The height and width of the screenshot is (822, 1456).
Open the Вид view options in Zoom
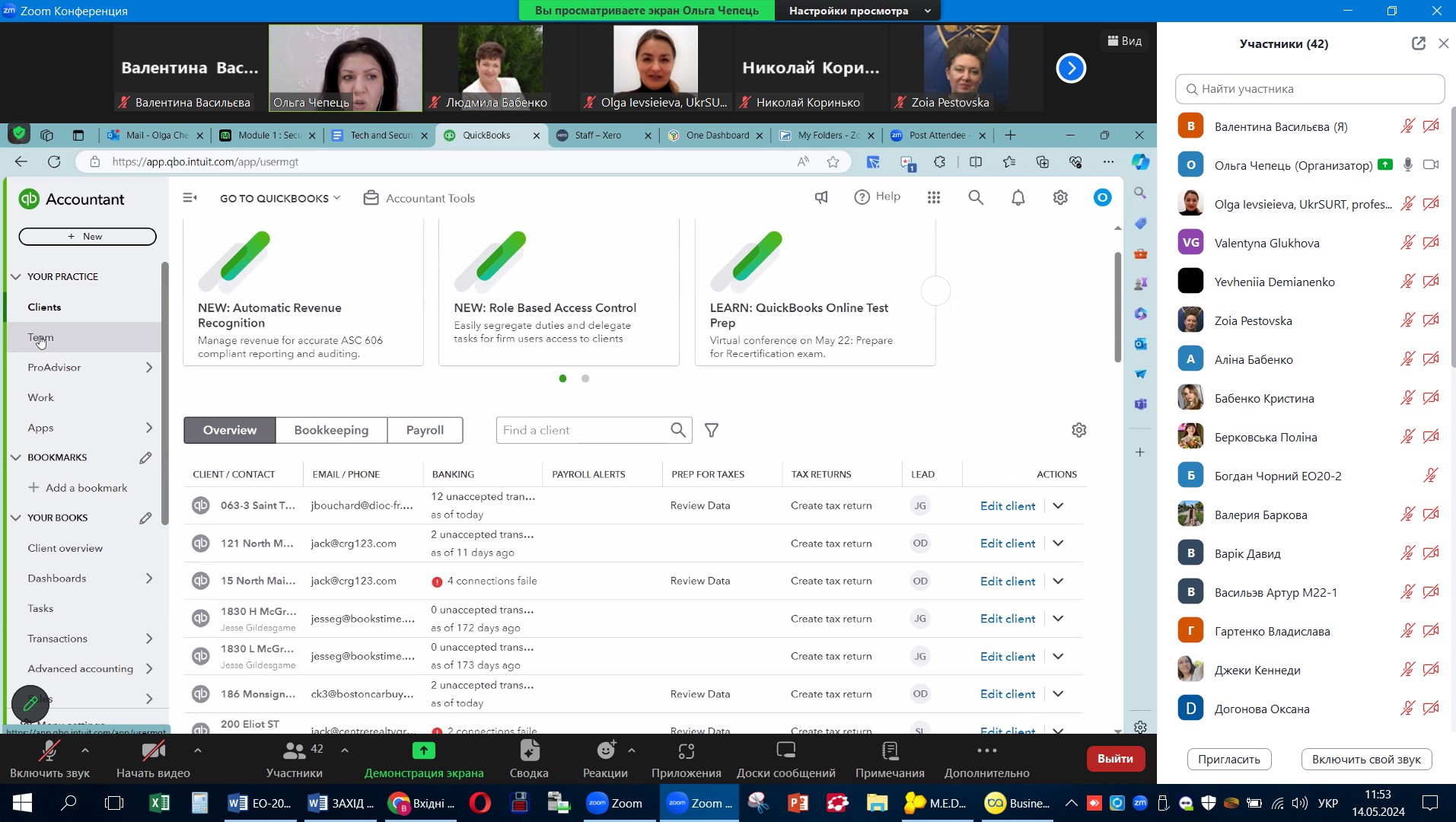click(1124, 41)
